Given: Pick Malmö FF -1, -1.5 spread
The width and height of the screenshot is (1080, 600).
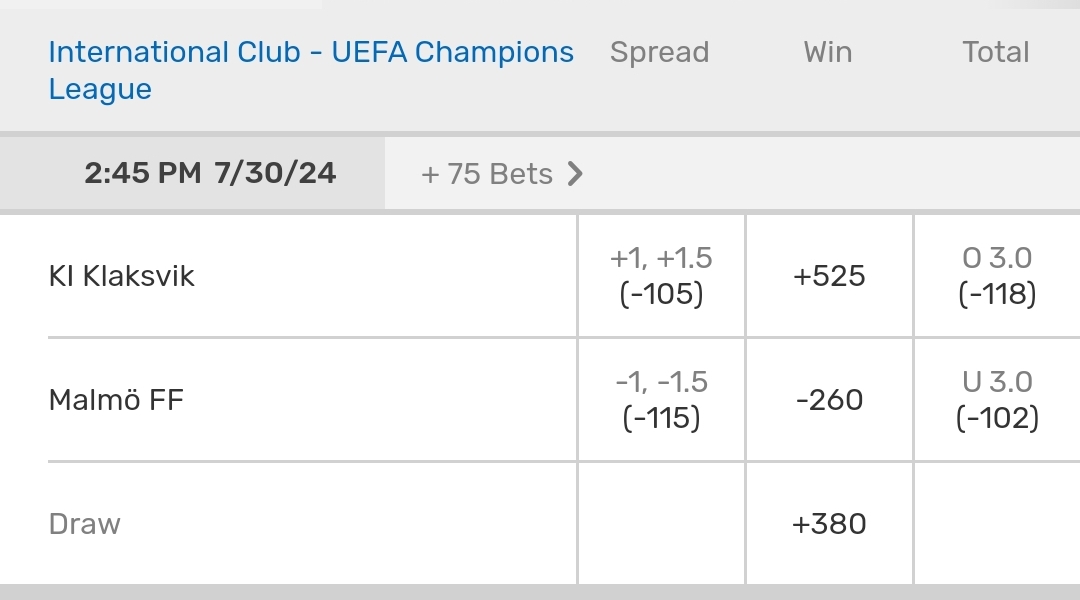Looking at the screenshot, I should coord(661,400).
